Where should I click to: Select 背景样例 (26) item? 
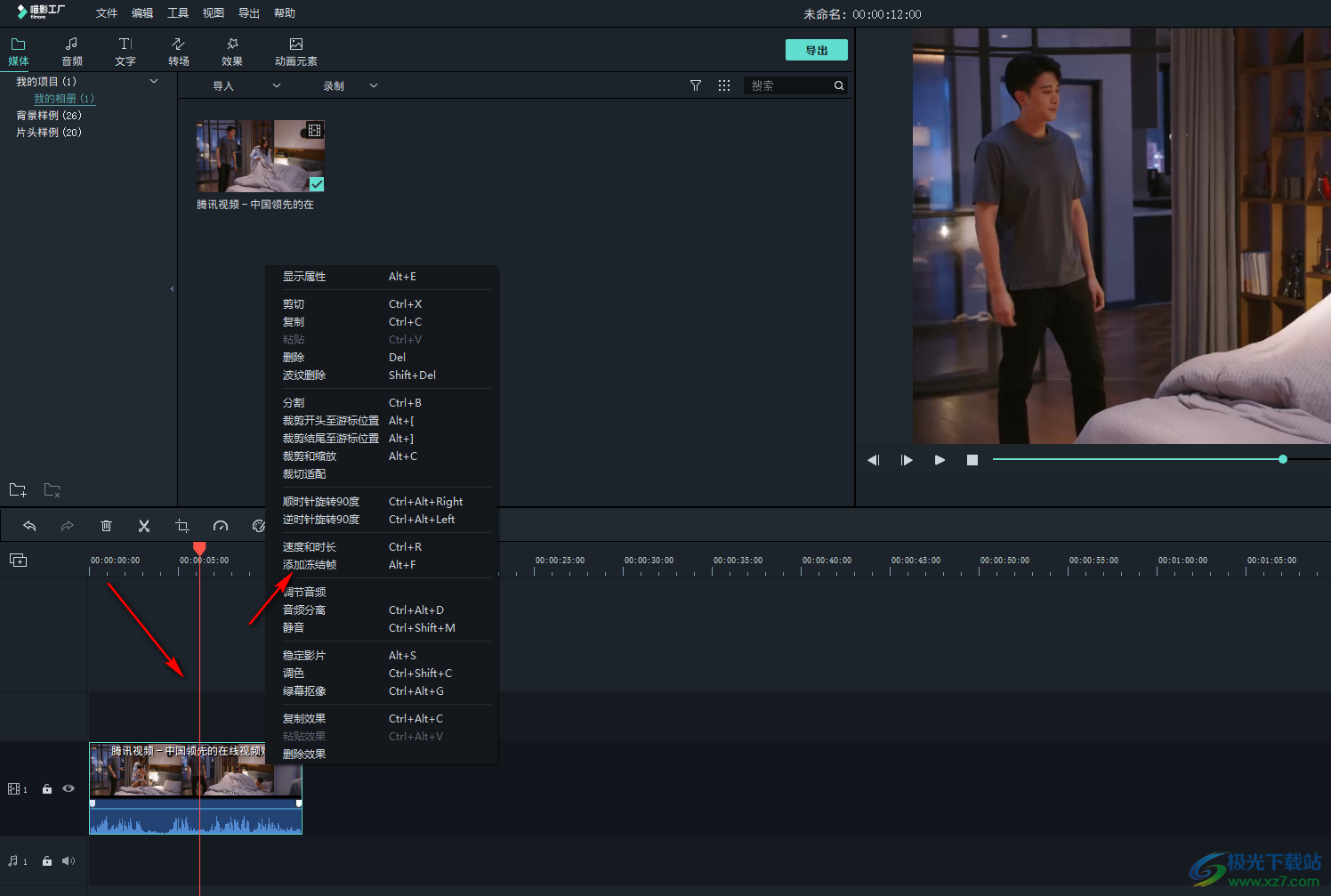(49, 116)
